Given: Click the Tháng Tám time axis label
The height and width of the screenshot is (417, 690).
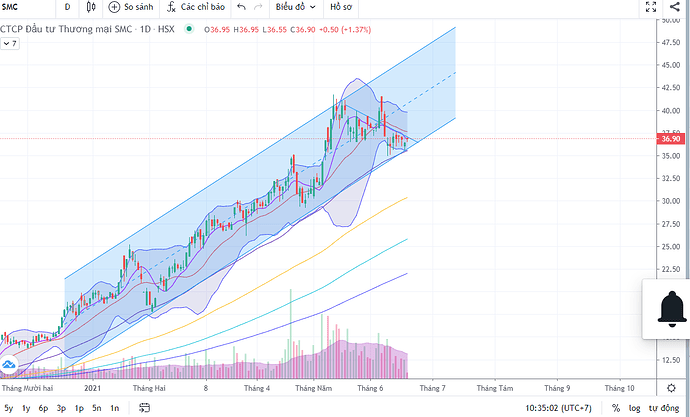Looking at the screenshot, I should (495, 388).
